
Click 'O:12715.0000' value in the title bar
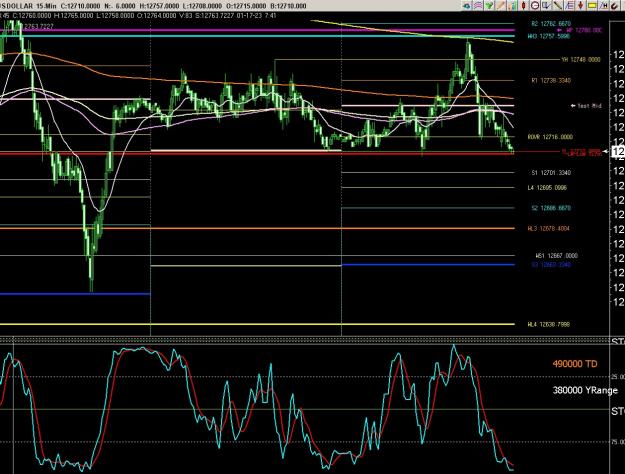(x=247, y=6)
